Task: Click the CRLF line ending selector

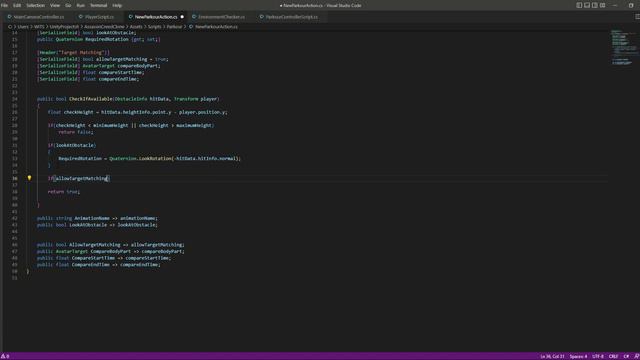Action: (613, 356)
